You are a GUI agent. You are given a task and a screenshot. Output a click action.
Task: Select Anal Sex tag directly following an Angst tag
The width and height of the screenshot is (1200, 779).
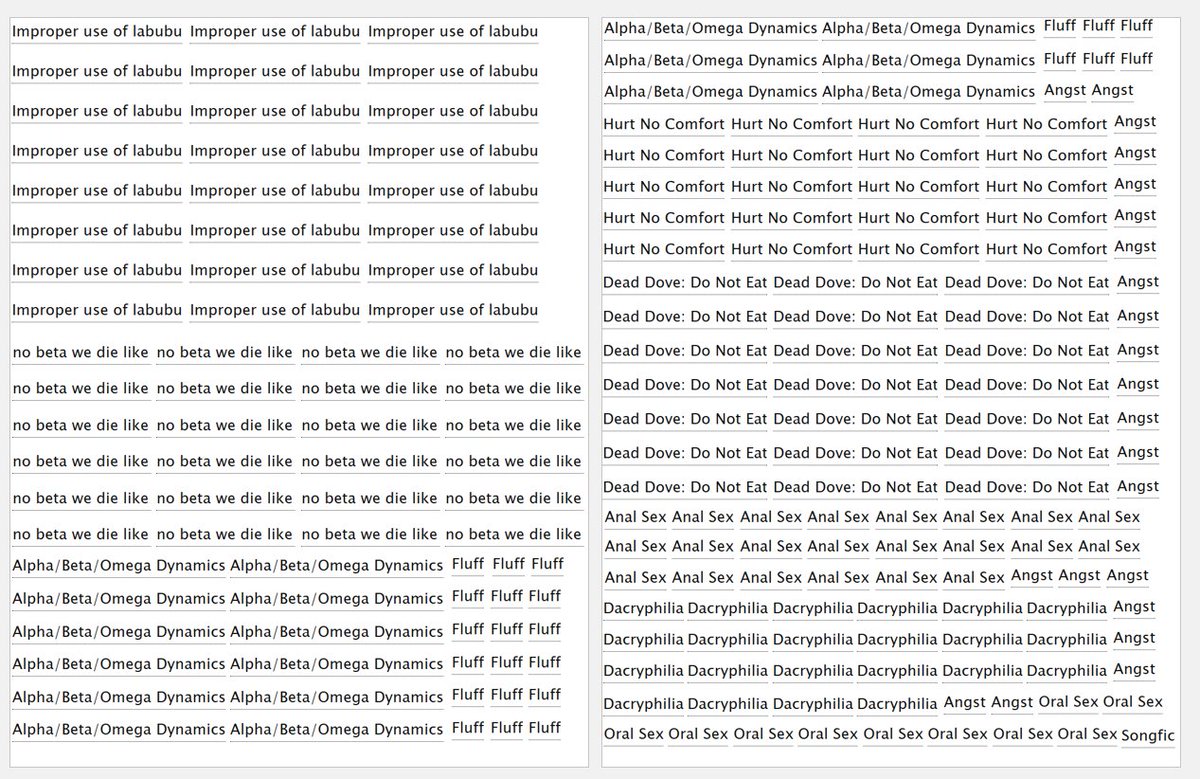[635, 517]
